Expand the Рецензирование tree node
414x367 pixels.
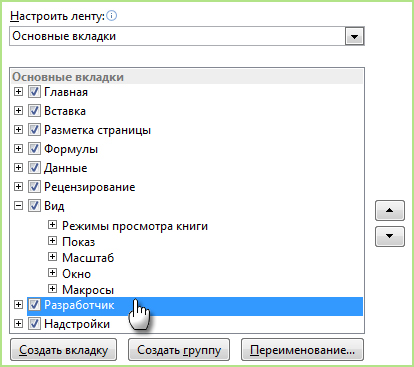pyautogui.click(x=18, y=187)
